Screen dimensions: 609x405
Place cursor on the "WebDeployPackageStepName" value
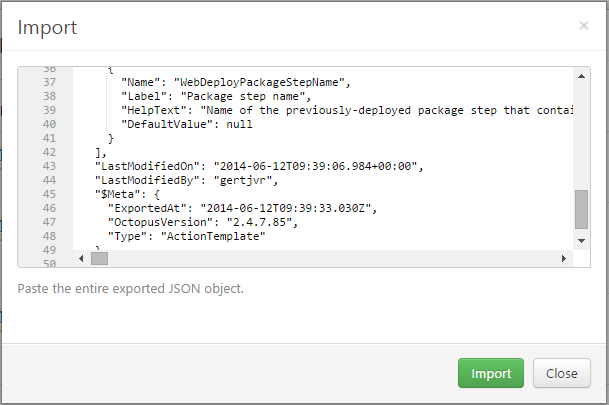click(x=264, y=82)
